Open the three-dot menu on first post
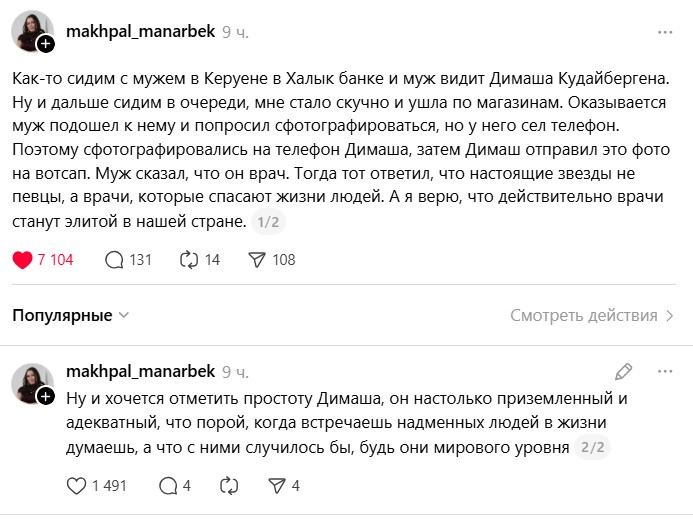 pyautogui.click(x=665, y=32)
